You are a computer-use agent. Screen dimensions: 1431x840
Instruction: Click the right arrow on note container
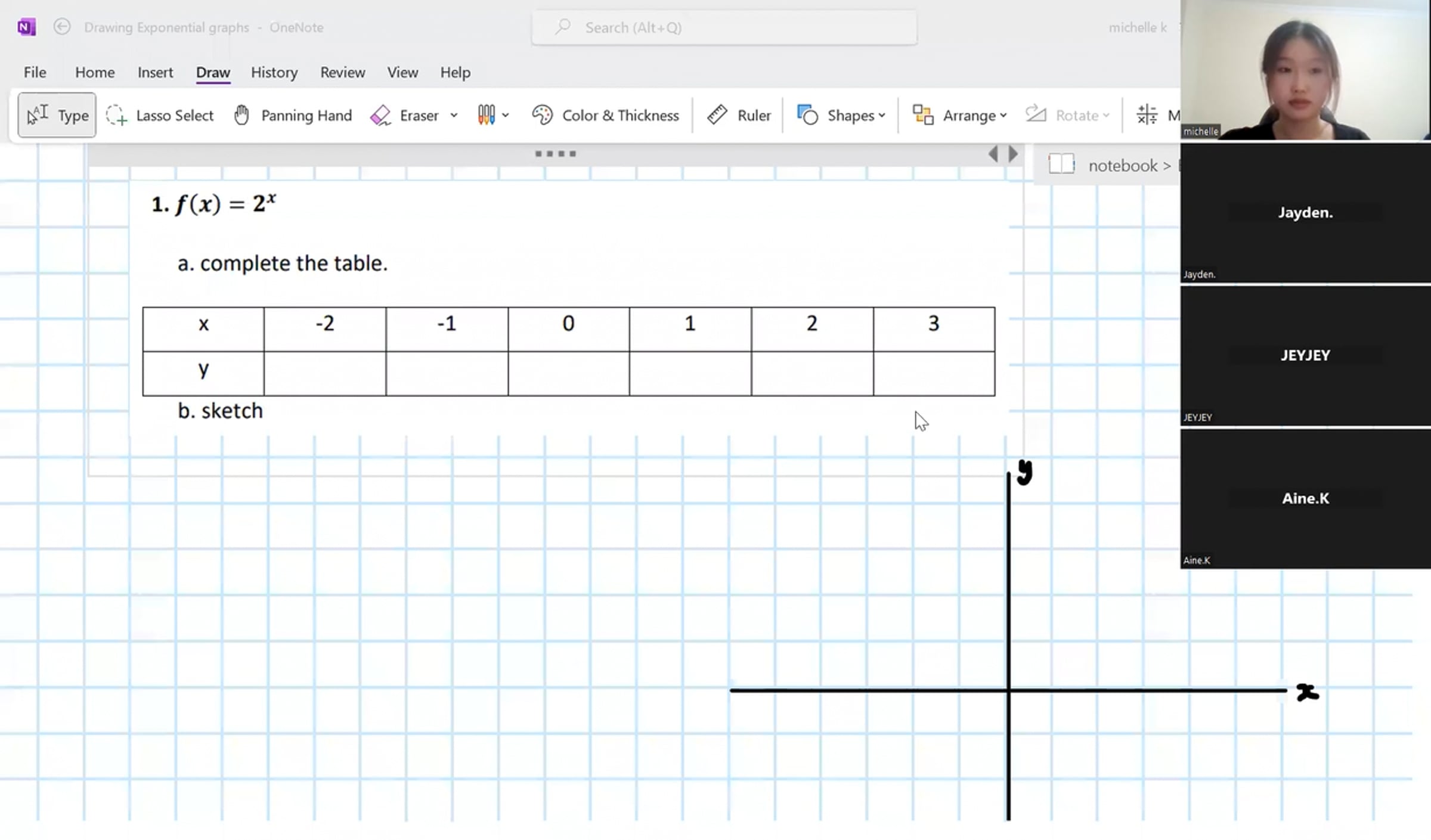tap(1013, 154)
